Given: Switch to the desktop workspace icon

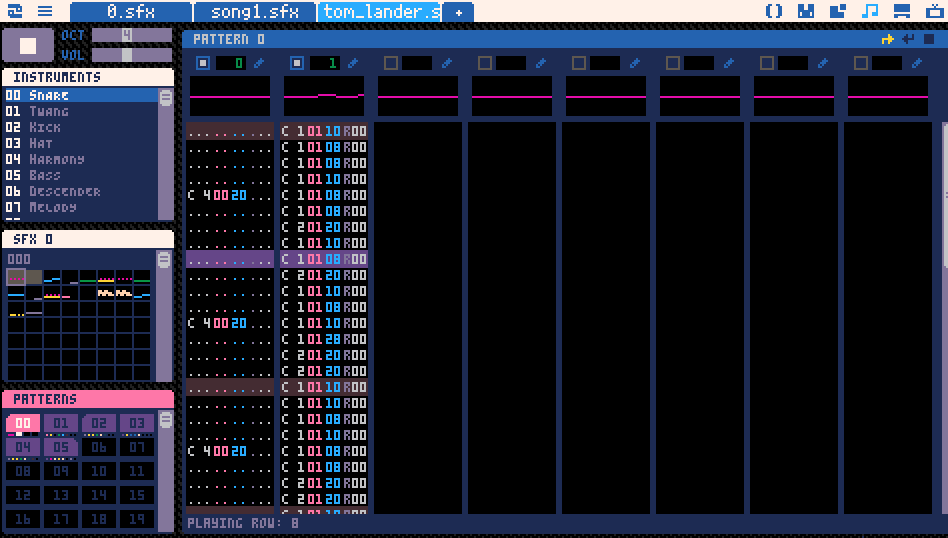Looking at the screenshot, I should (x=901, y=11).
